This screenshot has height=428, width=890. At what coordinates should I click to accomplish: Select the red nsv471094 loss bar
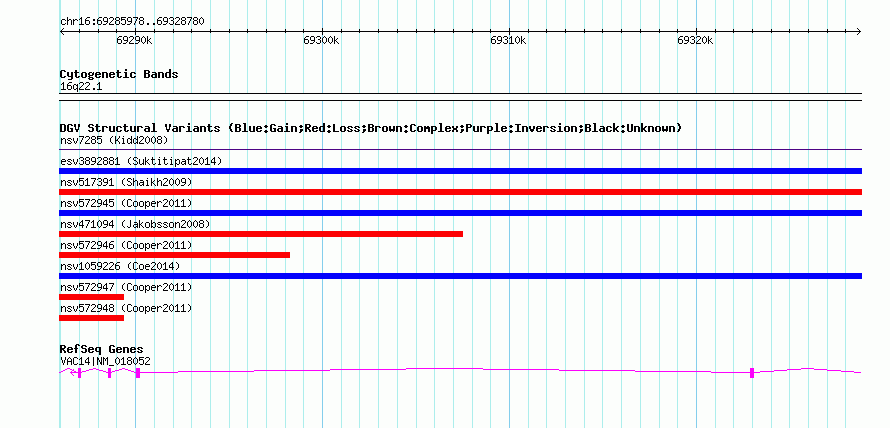pos(261,234)
